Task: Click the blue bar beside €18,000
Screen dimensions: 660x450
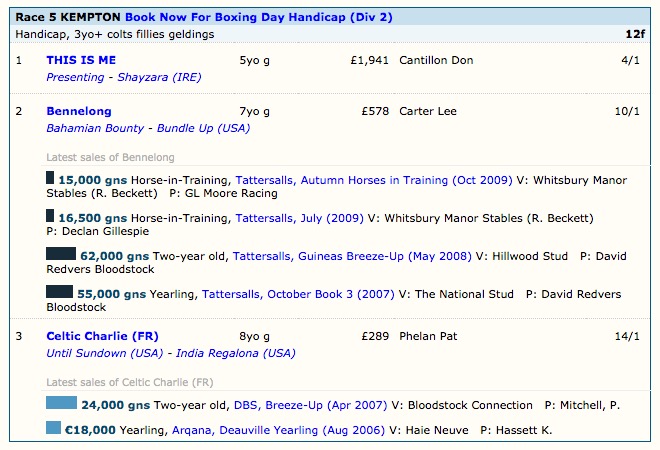Action: point(53,428)
